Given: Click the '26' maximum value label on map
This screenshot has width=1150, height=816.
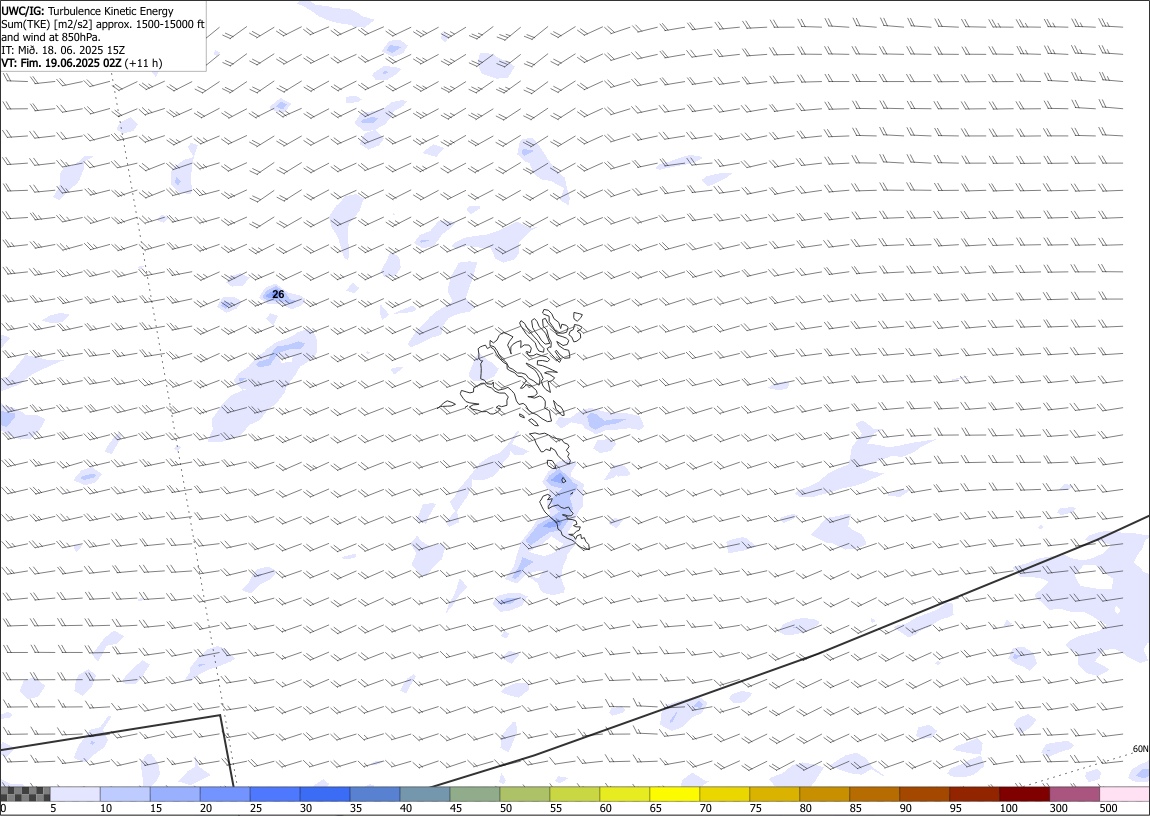Looking at the screenshot, I should pyautogui.click(x=278, y=294).
